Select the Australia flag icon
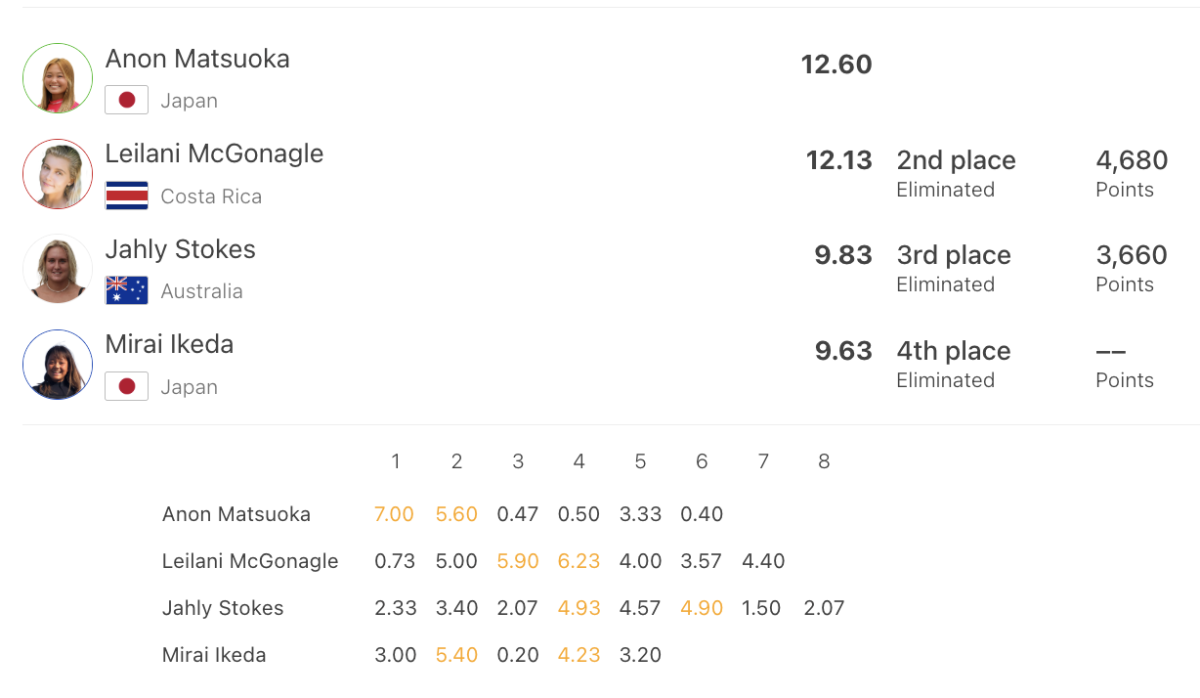This screenshot has width=1200, height=698. coord(127,291)
